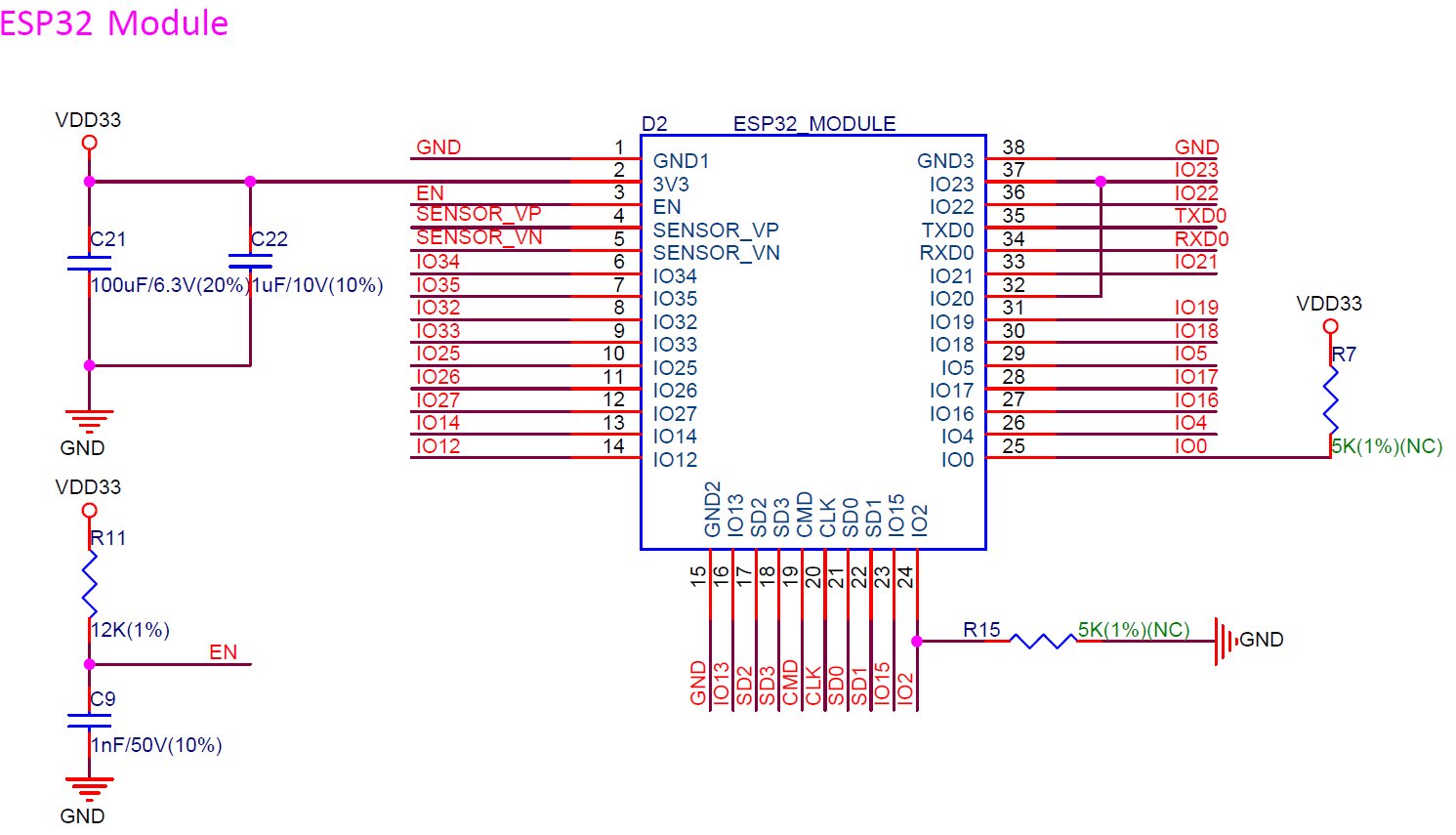The height and width of the screenshot is (835, 1456).
Task: Click the red IO35 net label
Action: 437,285
